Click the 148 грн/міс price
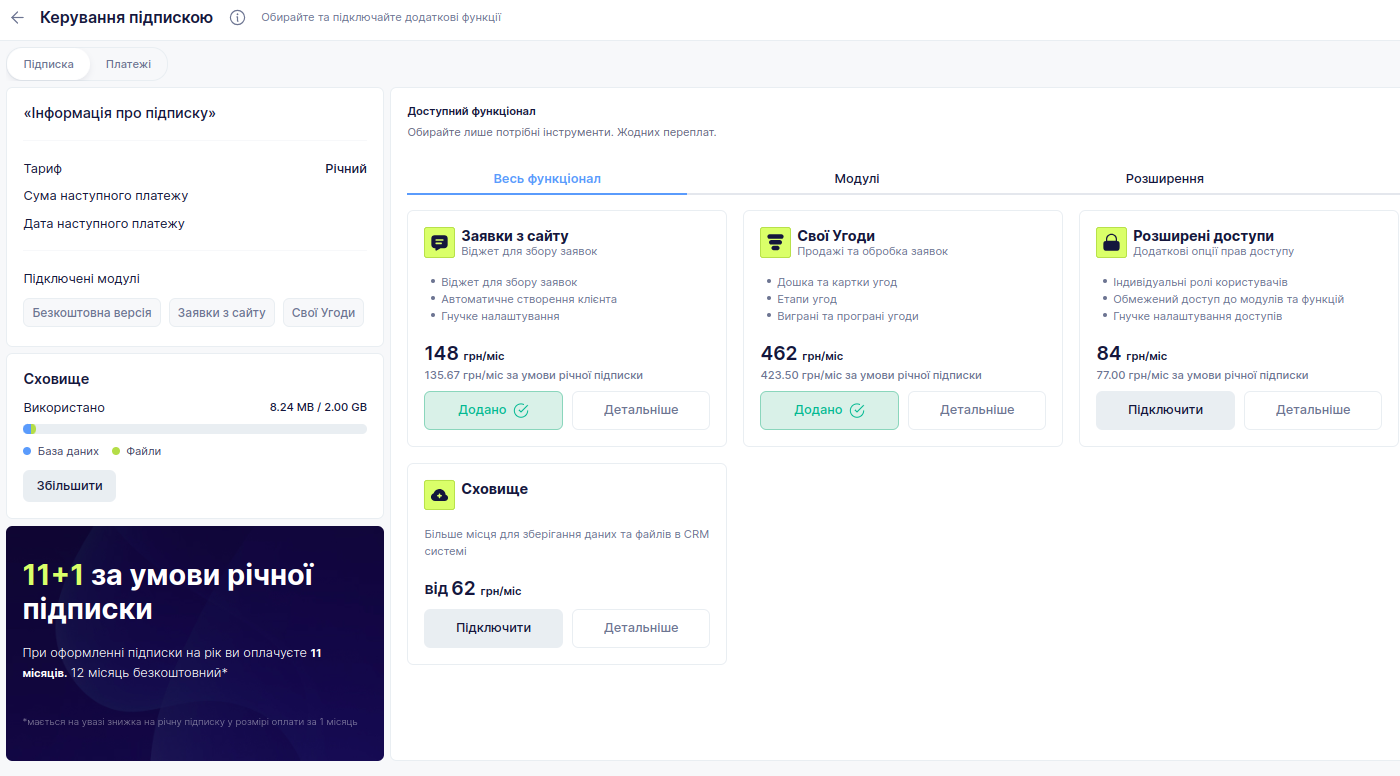1400x776 pixels. click(466, 354)
